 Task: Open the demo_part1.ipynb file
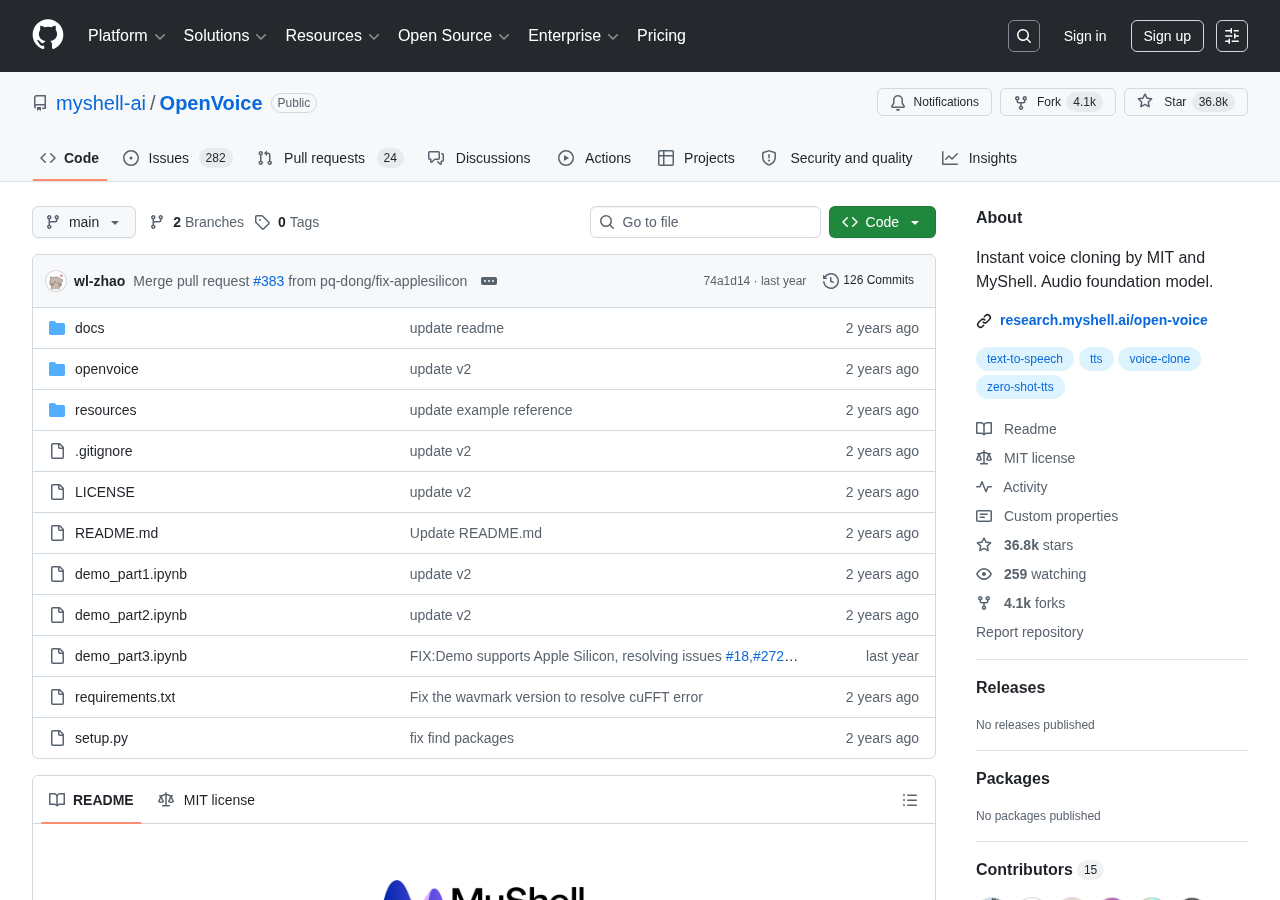pyautogui.click(x=131, y=574)
